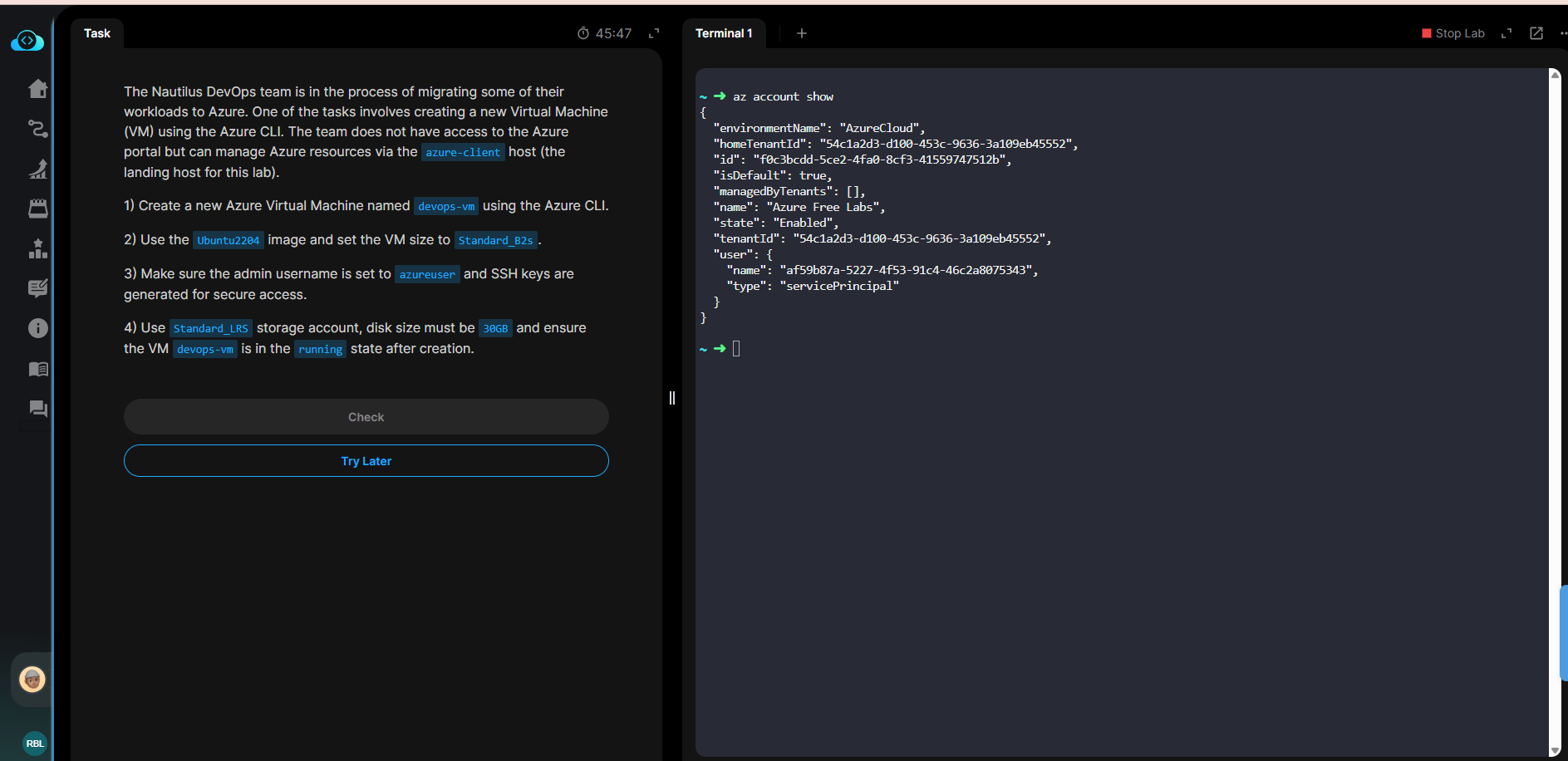1568x761 pixels.
Task: Open the Home icon in sidebar
Action: click(x=37, y=89)
